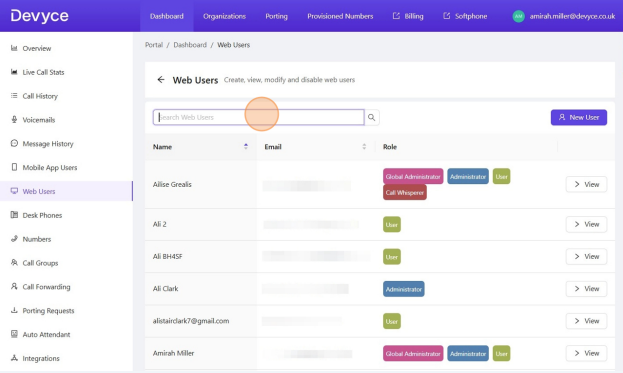Click the Message History bubble icon
Viewport: 623px width, 373px height.
[14, 143]
